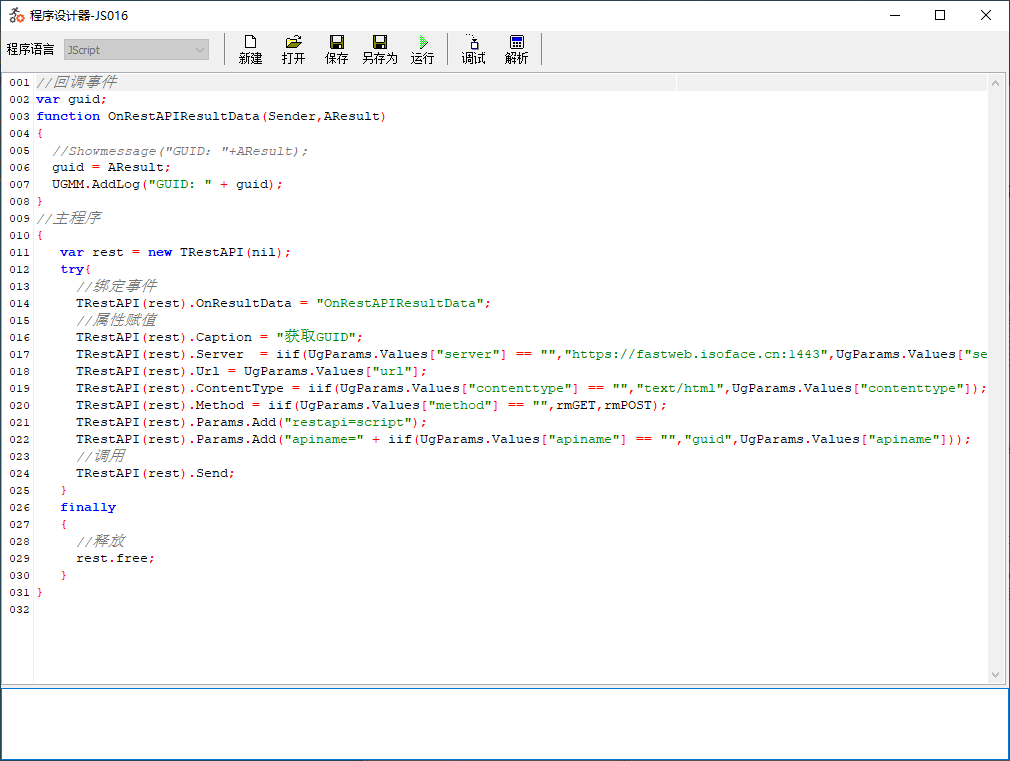Save the script with the 保存 icon

click(336, 50)
